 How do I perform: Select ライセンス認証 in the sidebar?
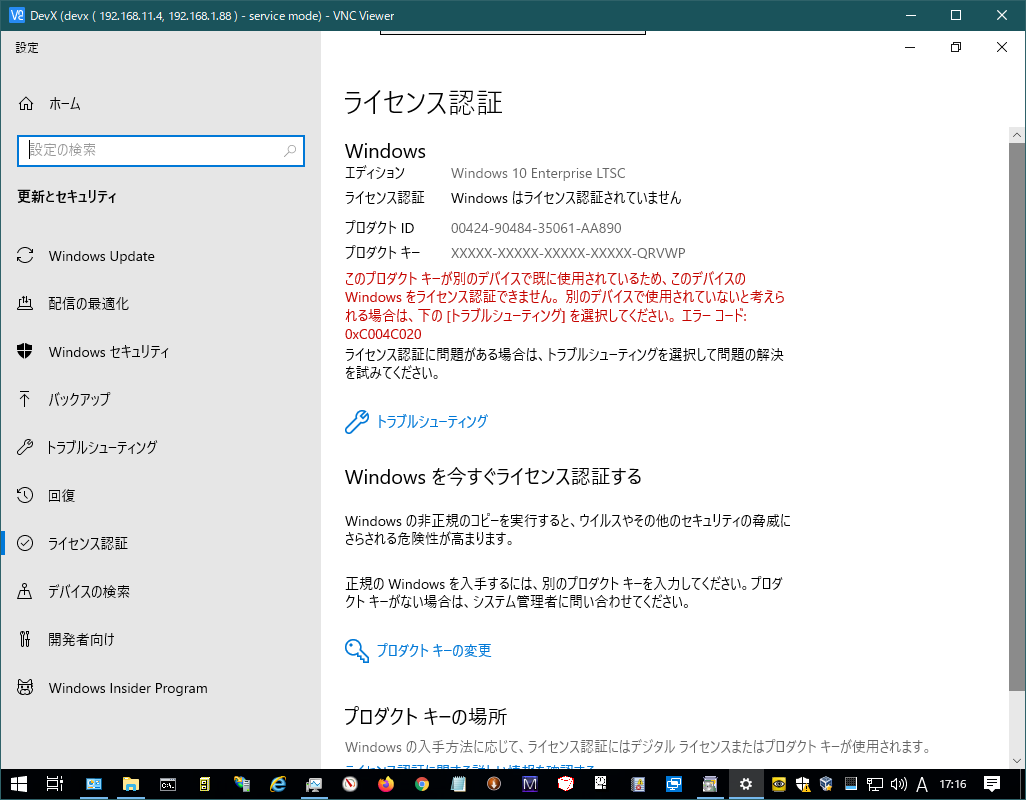click(x=73, y=543)
